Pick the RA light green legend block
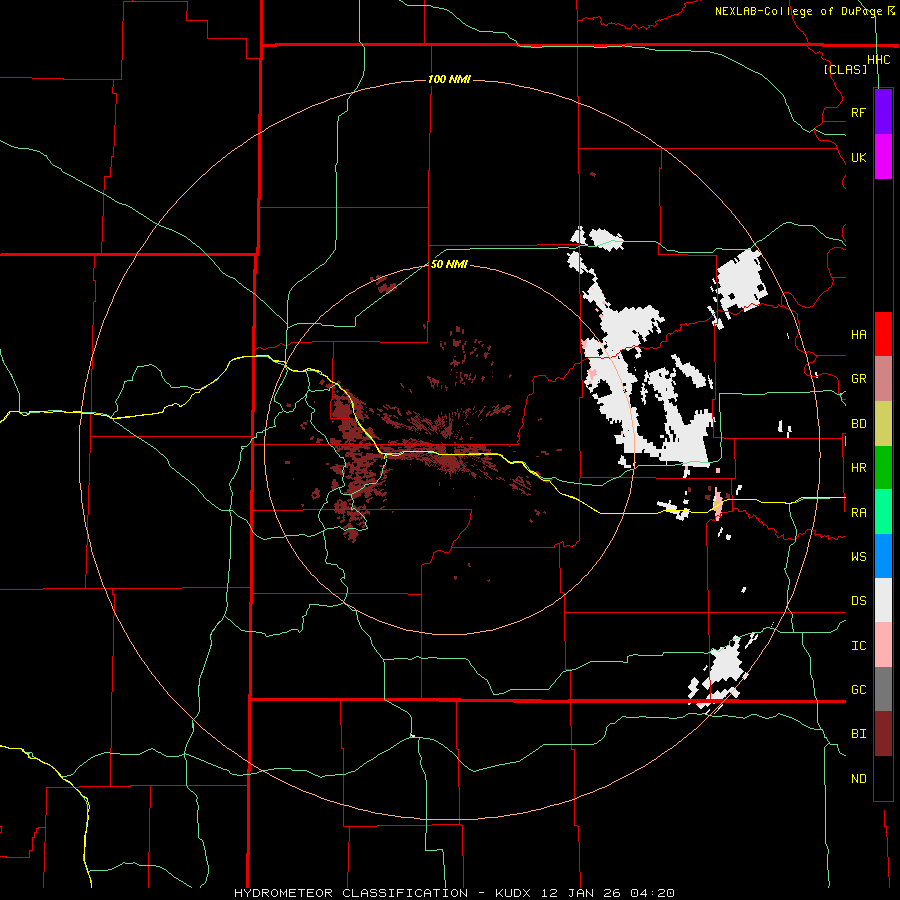This screenshot has width=900, height=900. coord(883,512)
